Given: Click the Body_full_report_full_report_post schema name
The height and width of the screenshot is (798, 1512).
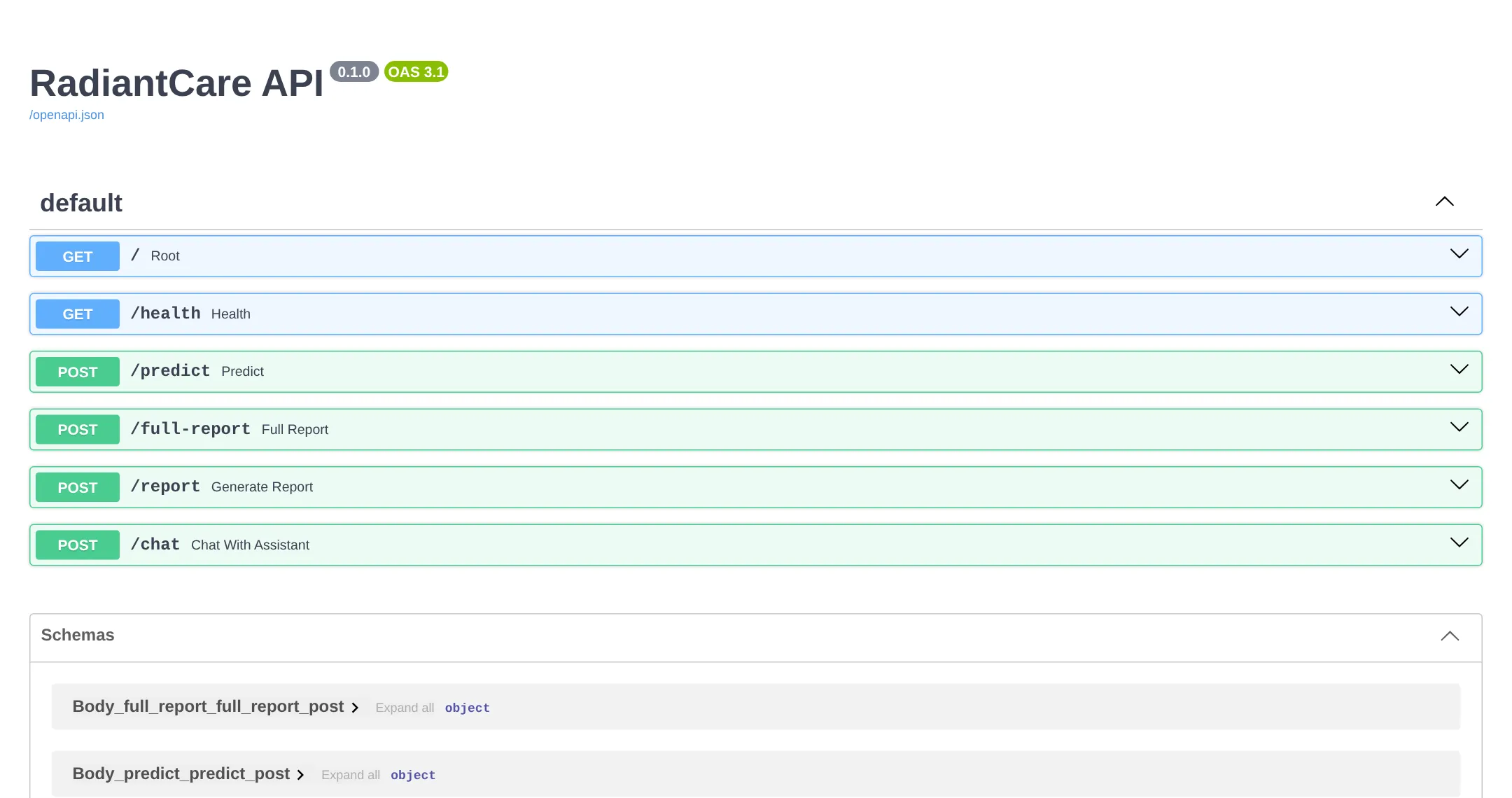Looking at the screenshot, I should tap(208, 706).
